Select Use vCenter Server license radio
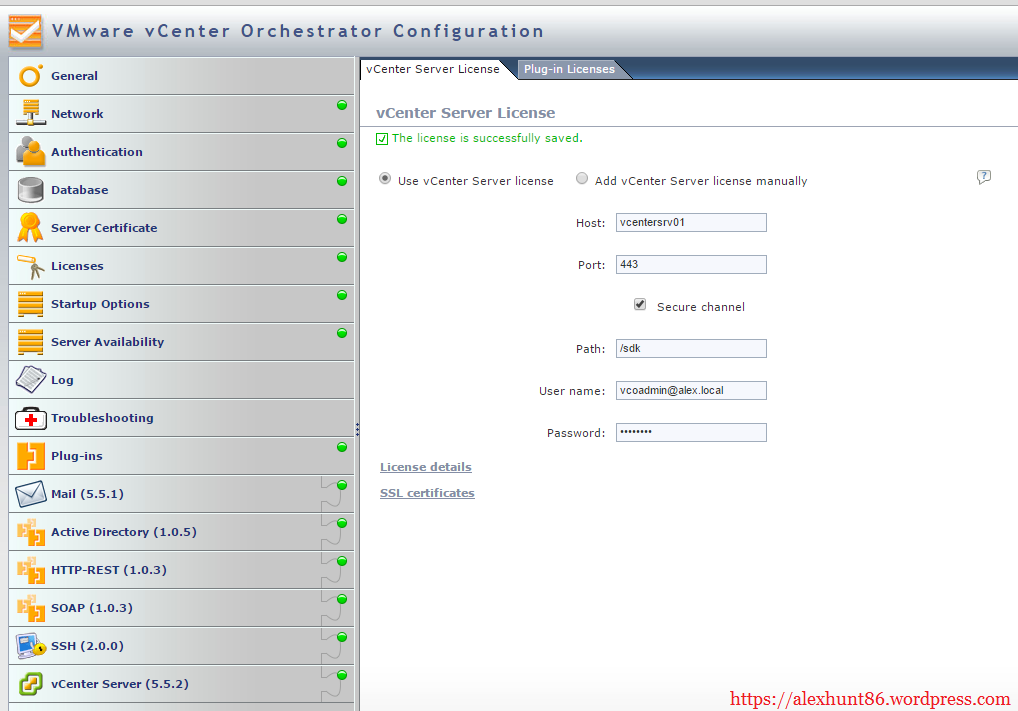 (x=385, y=178)
